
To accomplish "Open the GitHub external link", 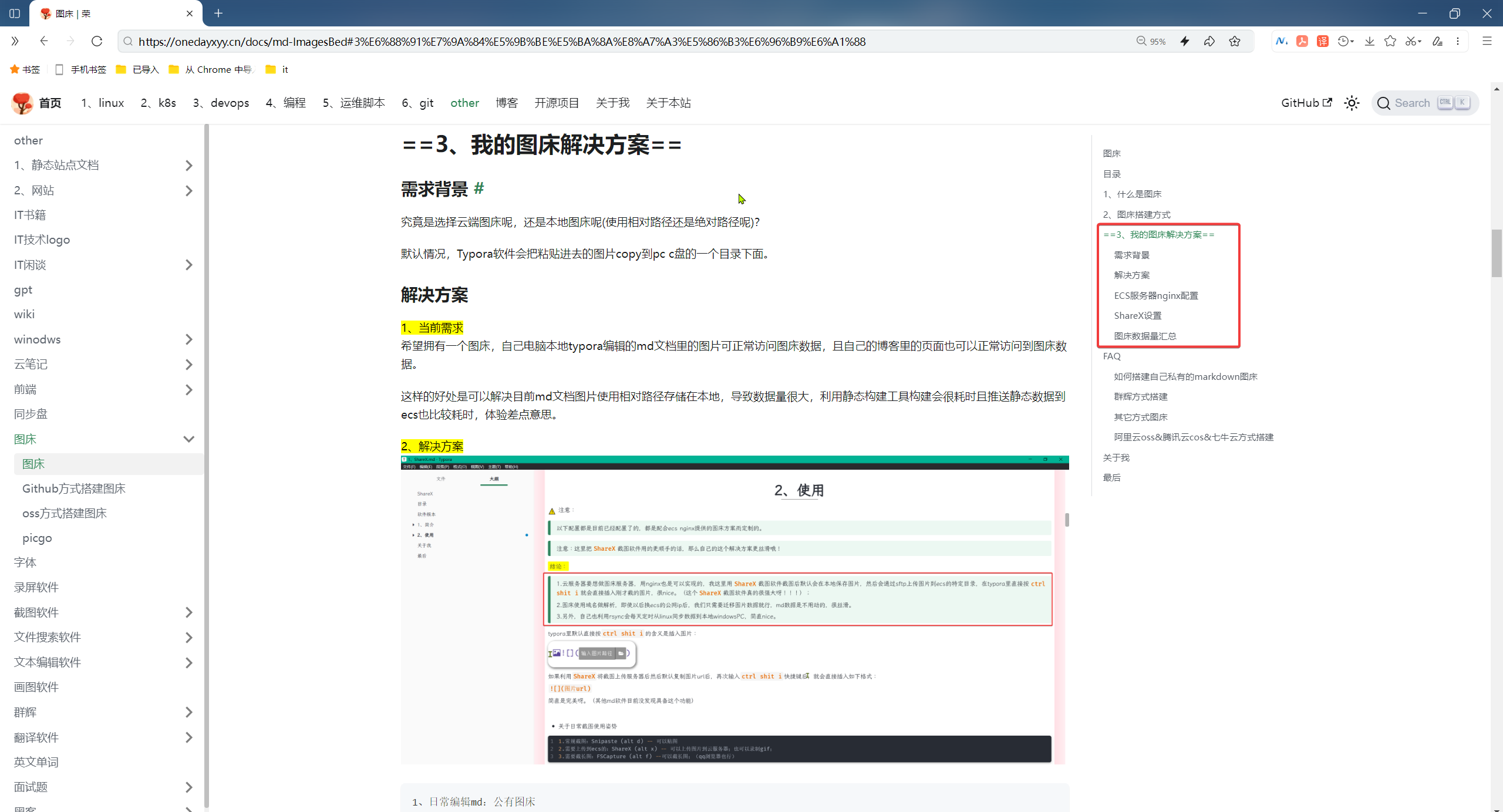I will click(x=1306, y=103).
